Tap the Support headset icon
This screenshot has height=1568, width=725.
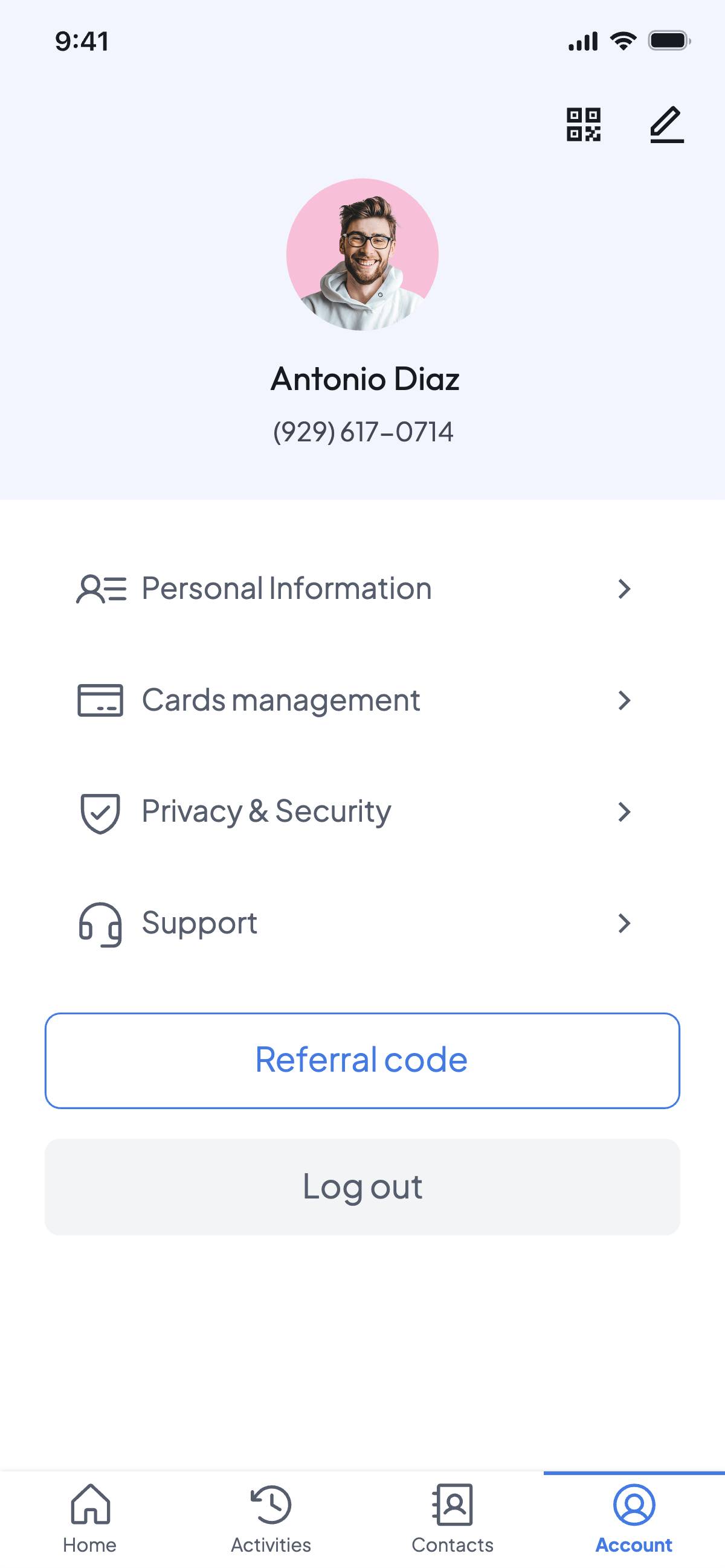pos(100,924)
